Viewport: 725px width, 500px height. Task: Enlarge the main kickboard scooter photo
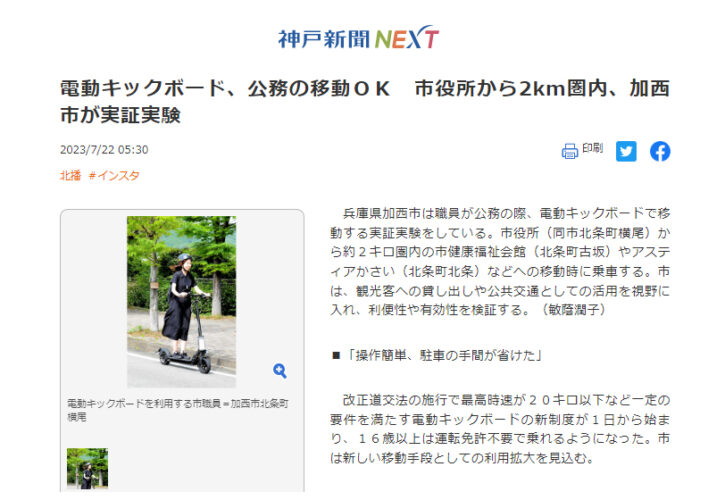point(181,302)
